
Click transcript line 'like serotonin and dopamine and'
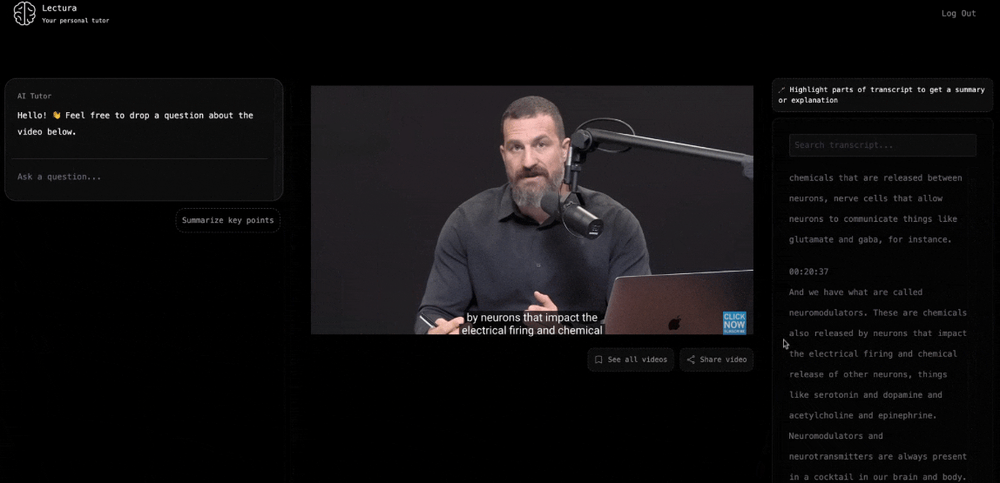(x=865, y=395)
